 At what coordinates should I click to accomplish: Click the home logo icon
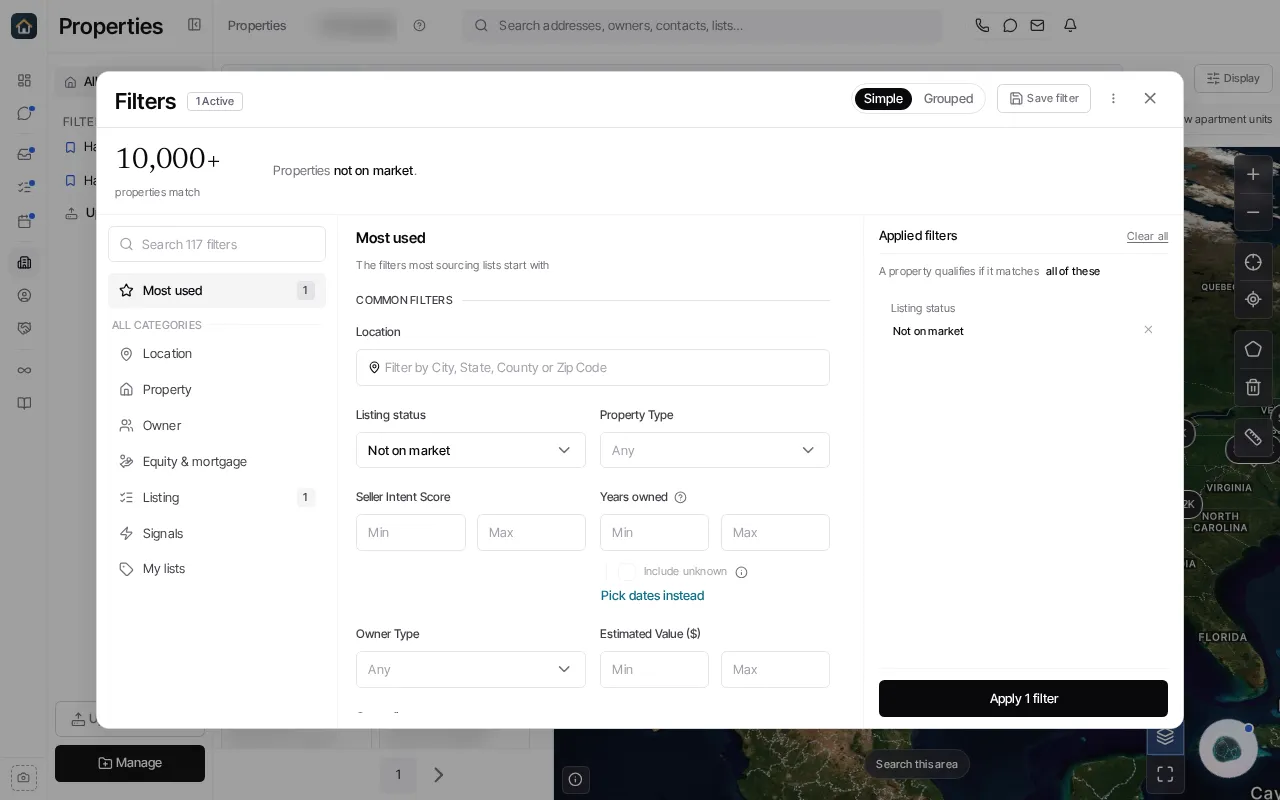24,26
